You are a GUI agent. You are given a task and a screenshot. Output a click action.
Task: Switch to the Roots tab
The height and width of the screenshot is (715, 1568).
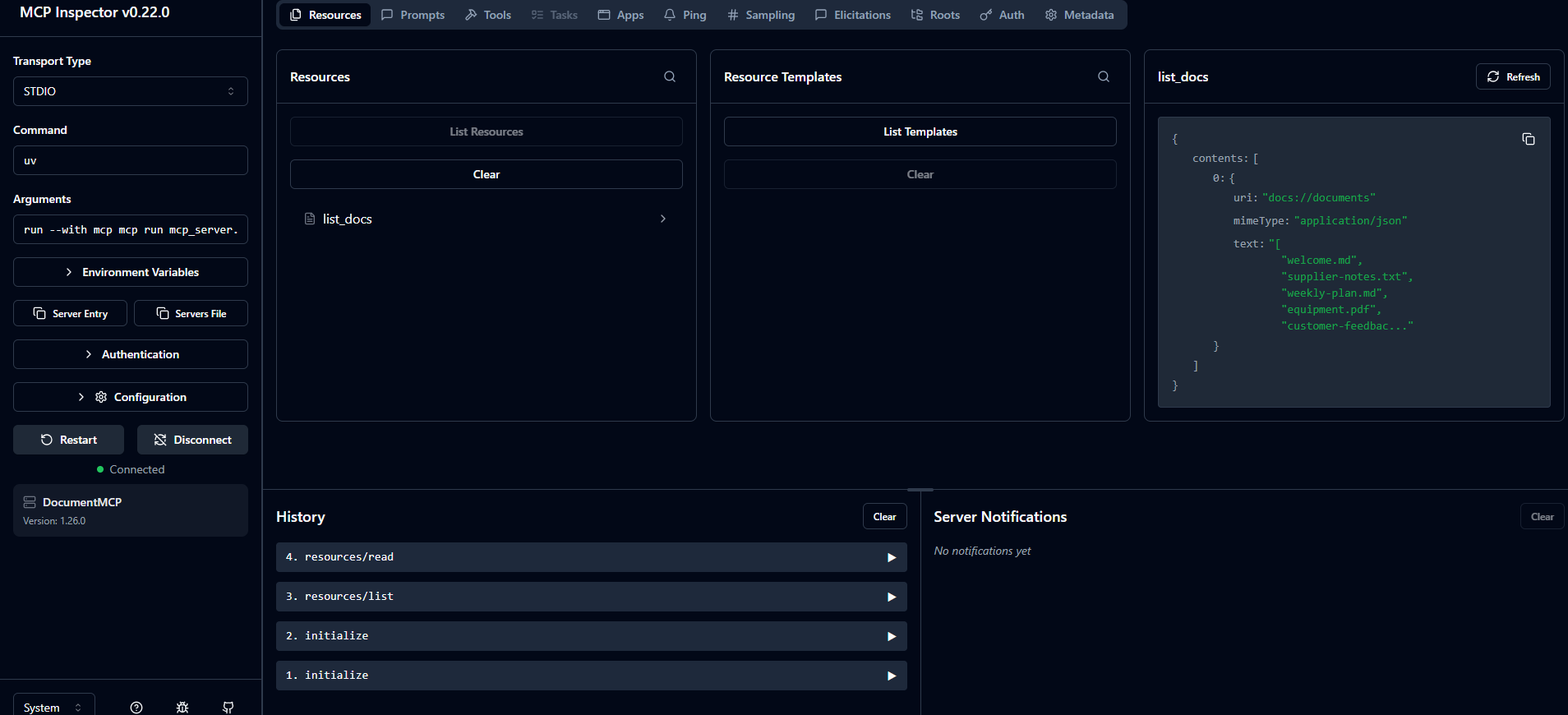[x=935, y=15]
